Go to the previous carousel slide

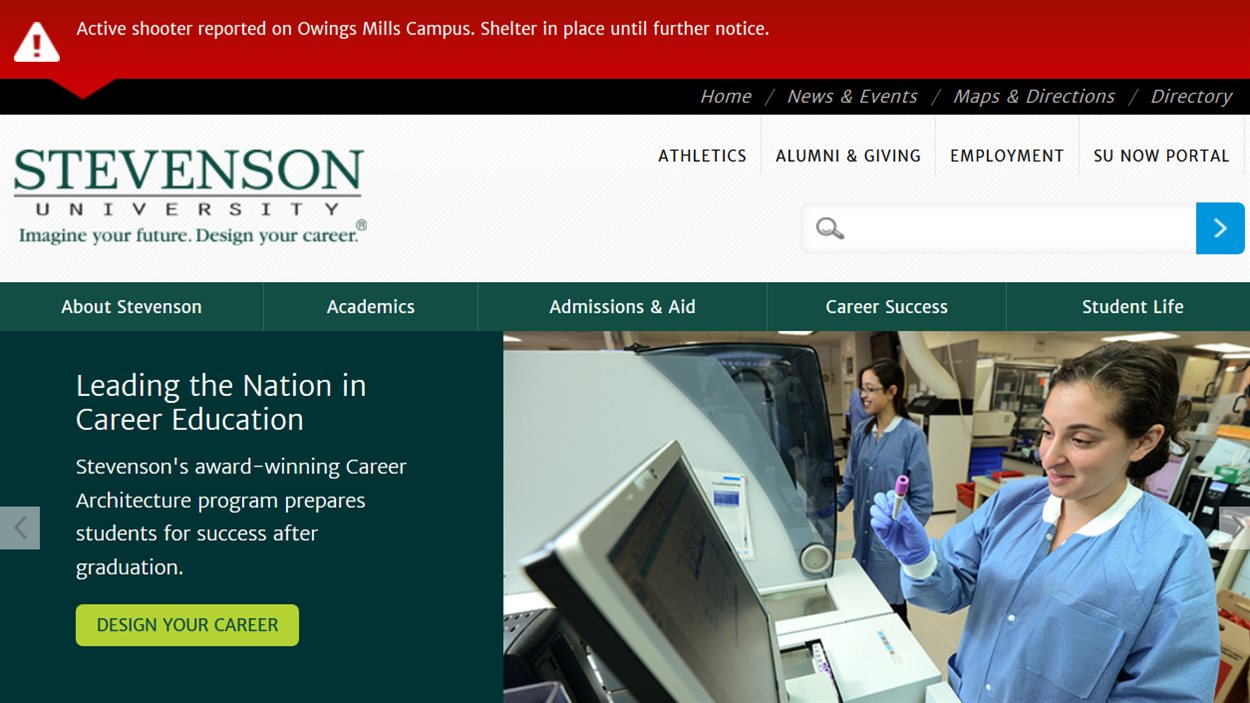(20, 528)
